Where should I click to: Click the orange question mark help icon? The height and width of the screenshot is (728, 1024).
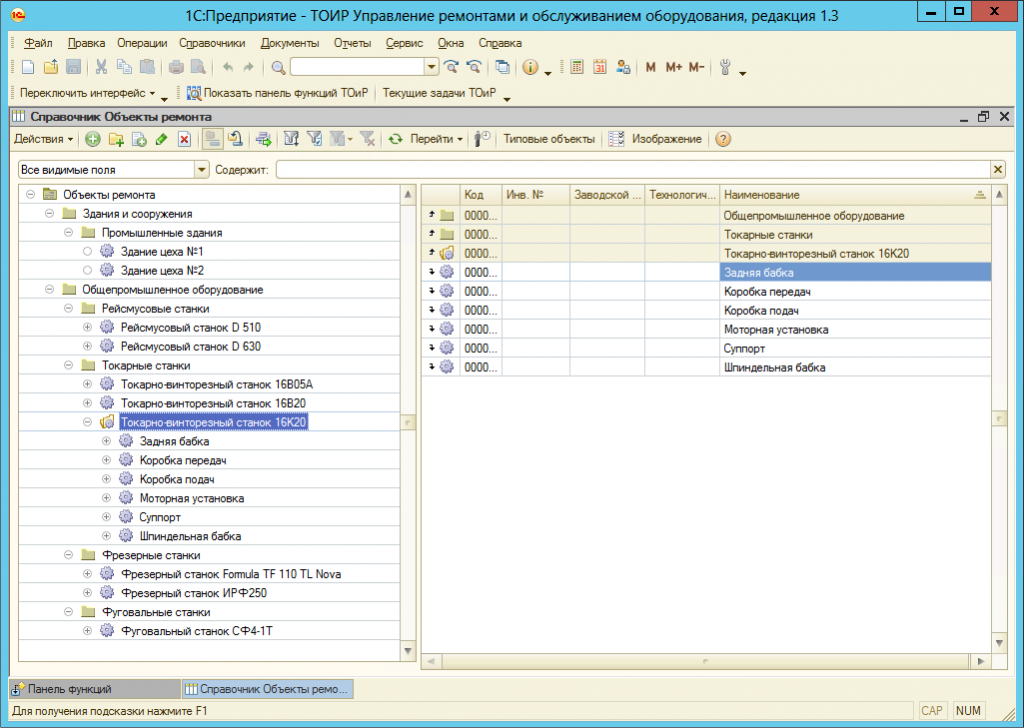722,139
